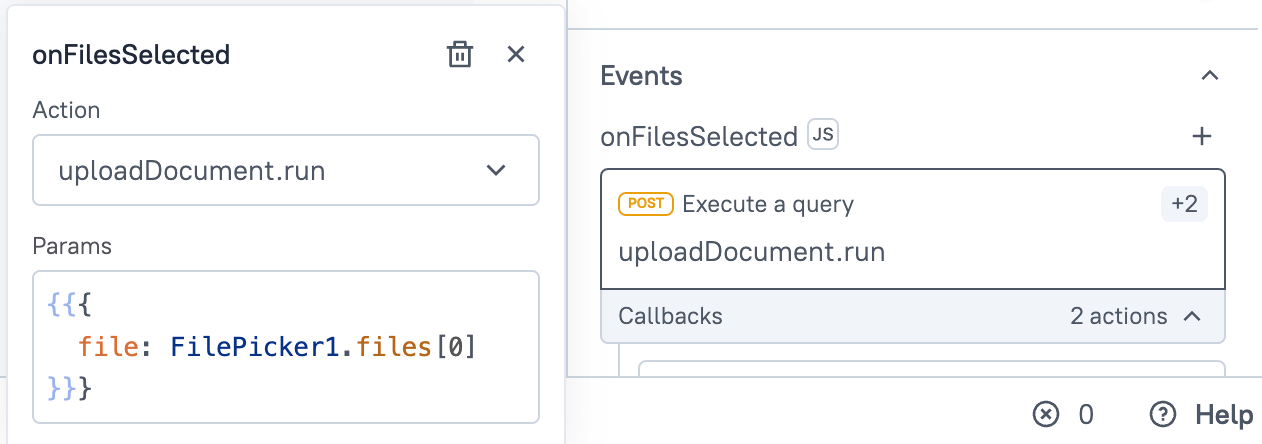Click the POST badge on the query
The width and height of the screenshot is (1262, 444).
tap(646, 204)
